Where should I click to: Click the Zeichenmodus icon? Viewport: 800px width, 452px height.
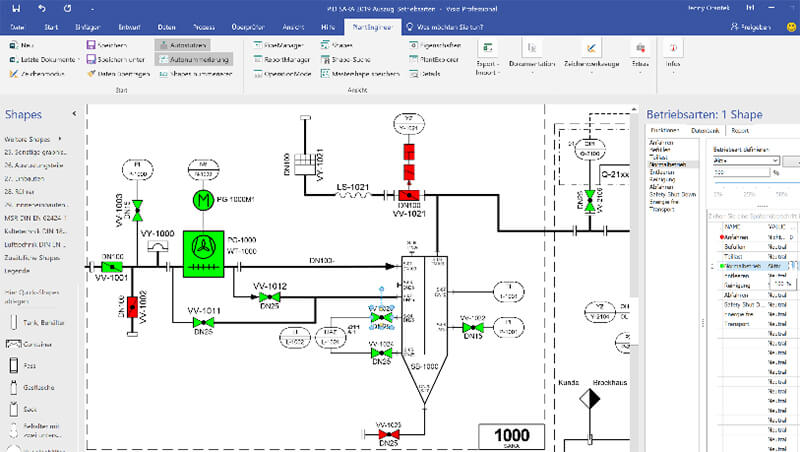(x=14, y=73)
